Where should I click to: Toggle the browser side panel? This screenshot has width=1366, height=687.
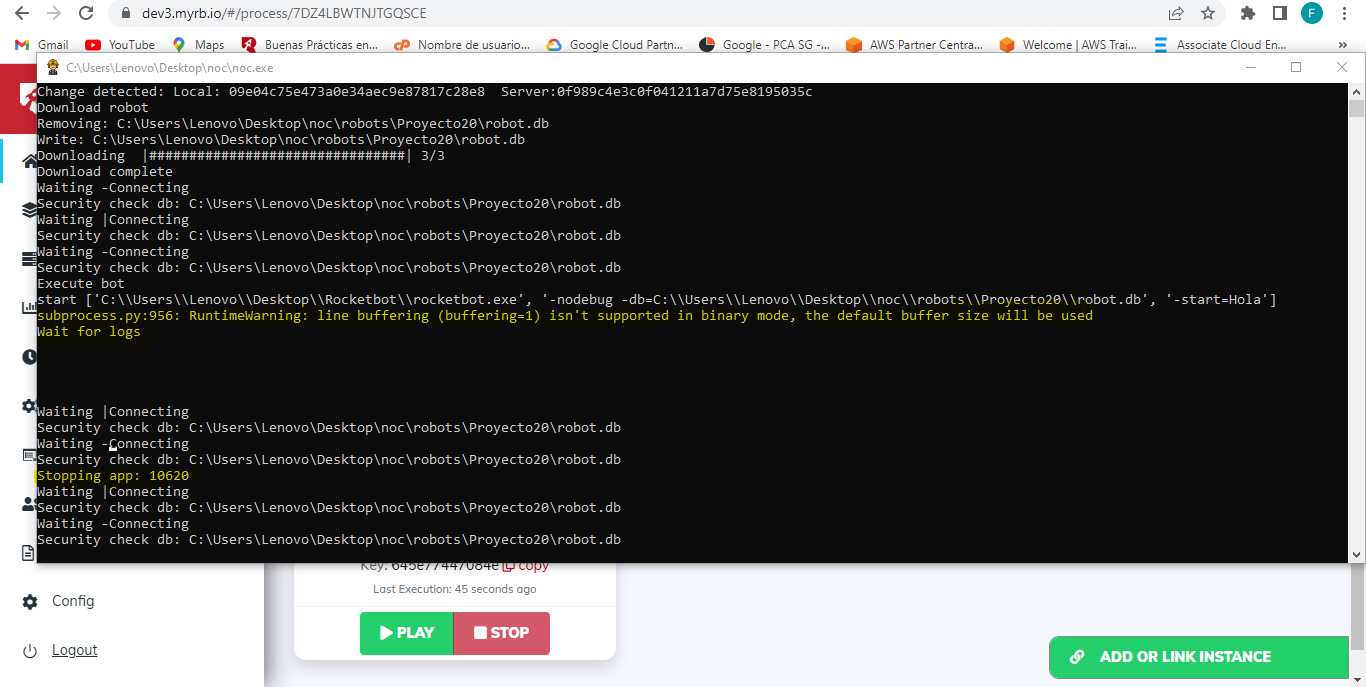(x=1279, y=14)
